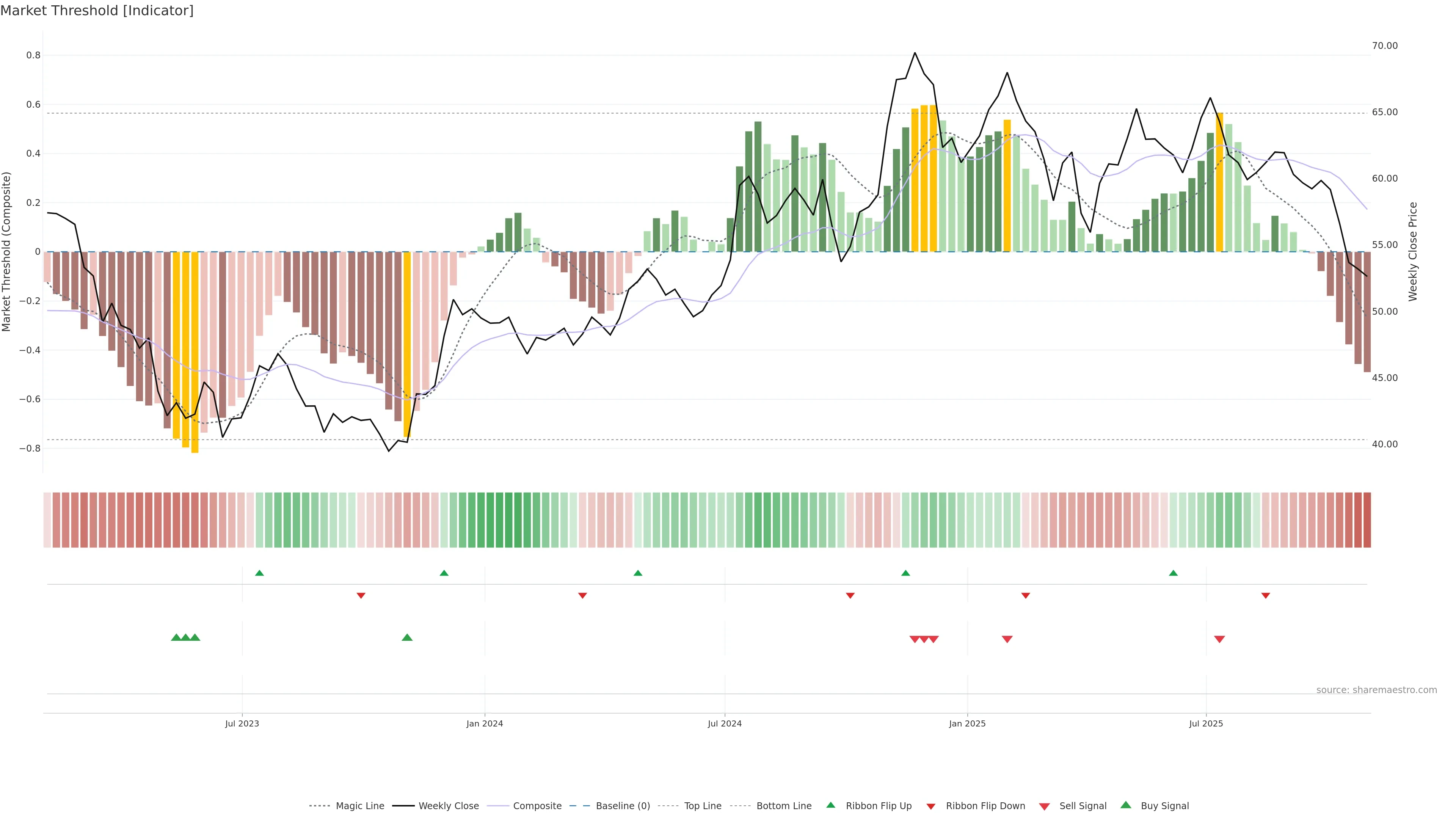The image size is (1456, 819).
Task: Toggle the Top Line legend entry
Action: (x=703, y=806)
